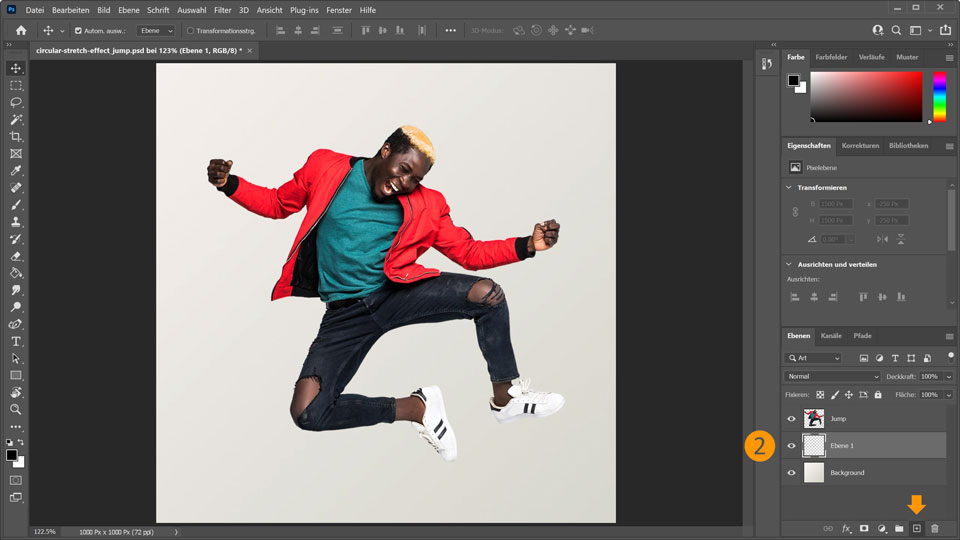
Task: Click the delete layer trash icon
Action: click(935, 528)
